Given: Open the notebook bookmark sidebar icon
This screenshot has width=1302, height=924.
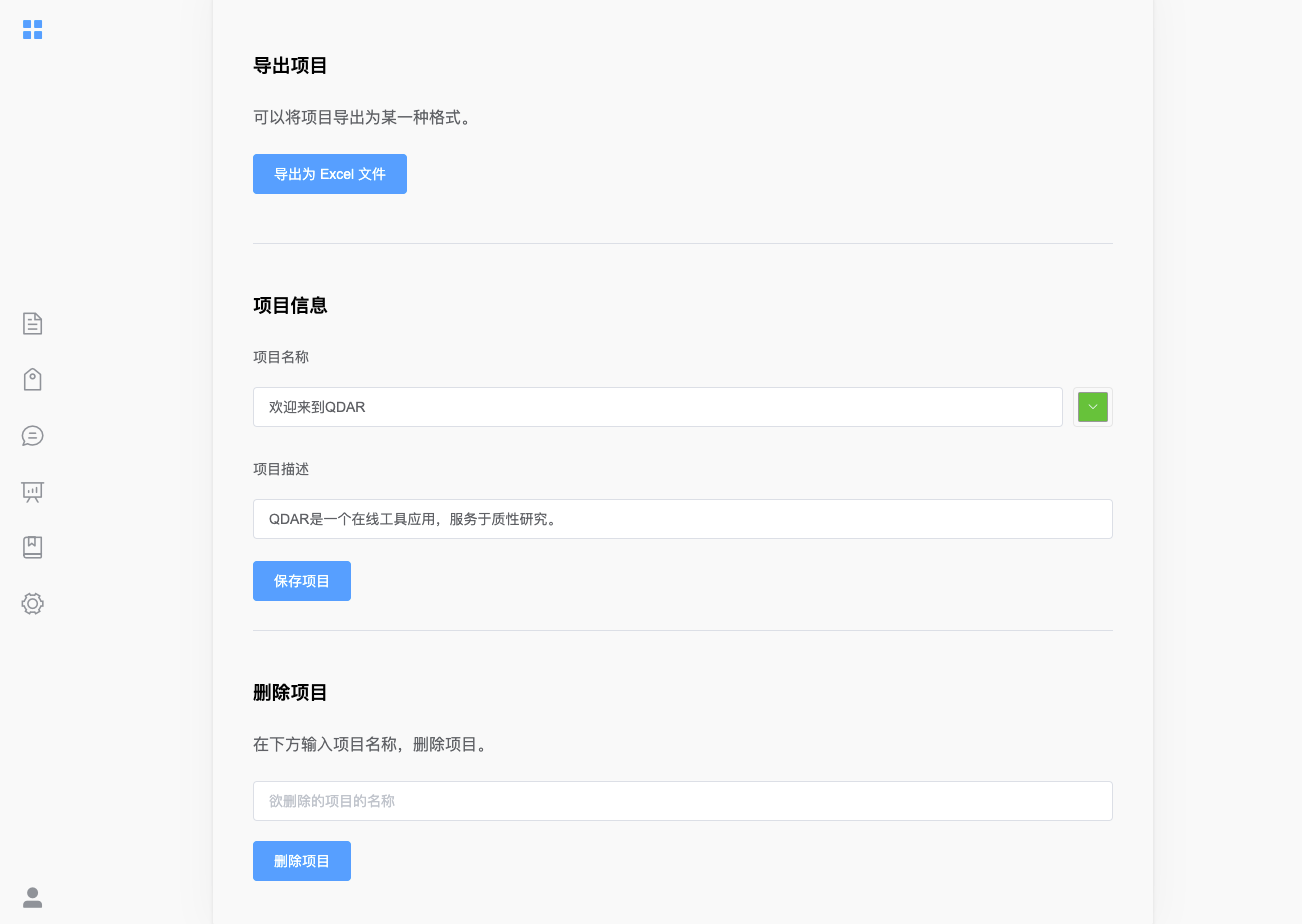Looking at the screenshot, I should [33, 547].
